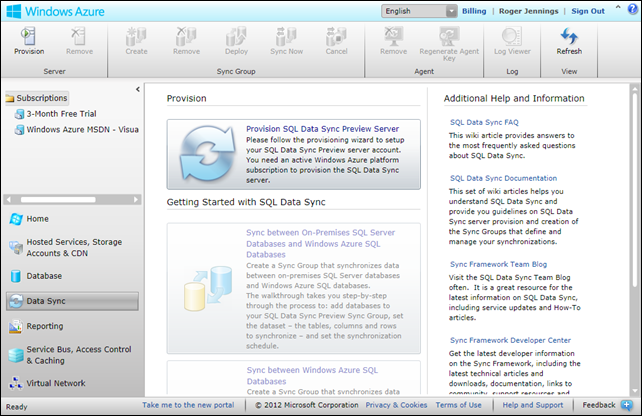Click Sign Out
This screenshot has width=642, height=416.
(x=588, y=11)
